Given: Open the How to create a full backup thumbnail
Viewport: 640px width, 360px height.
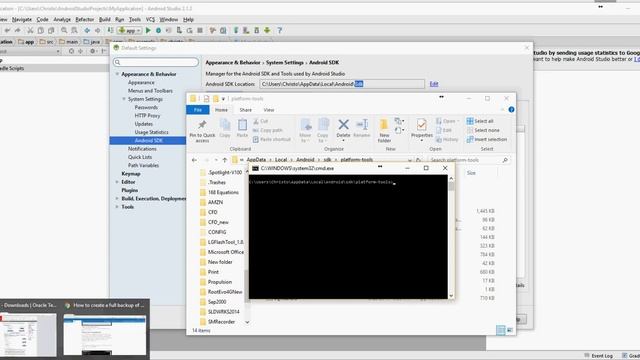Looking at the screenshot, I should click(105, 330).
